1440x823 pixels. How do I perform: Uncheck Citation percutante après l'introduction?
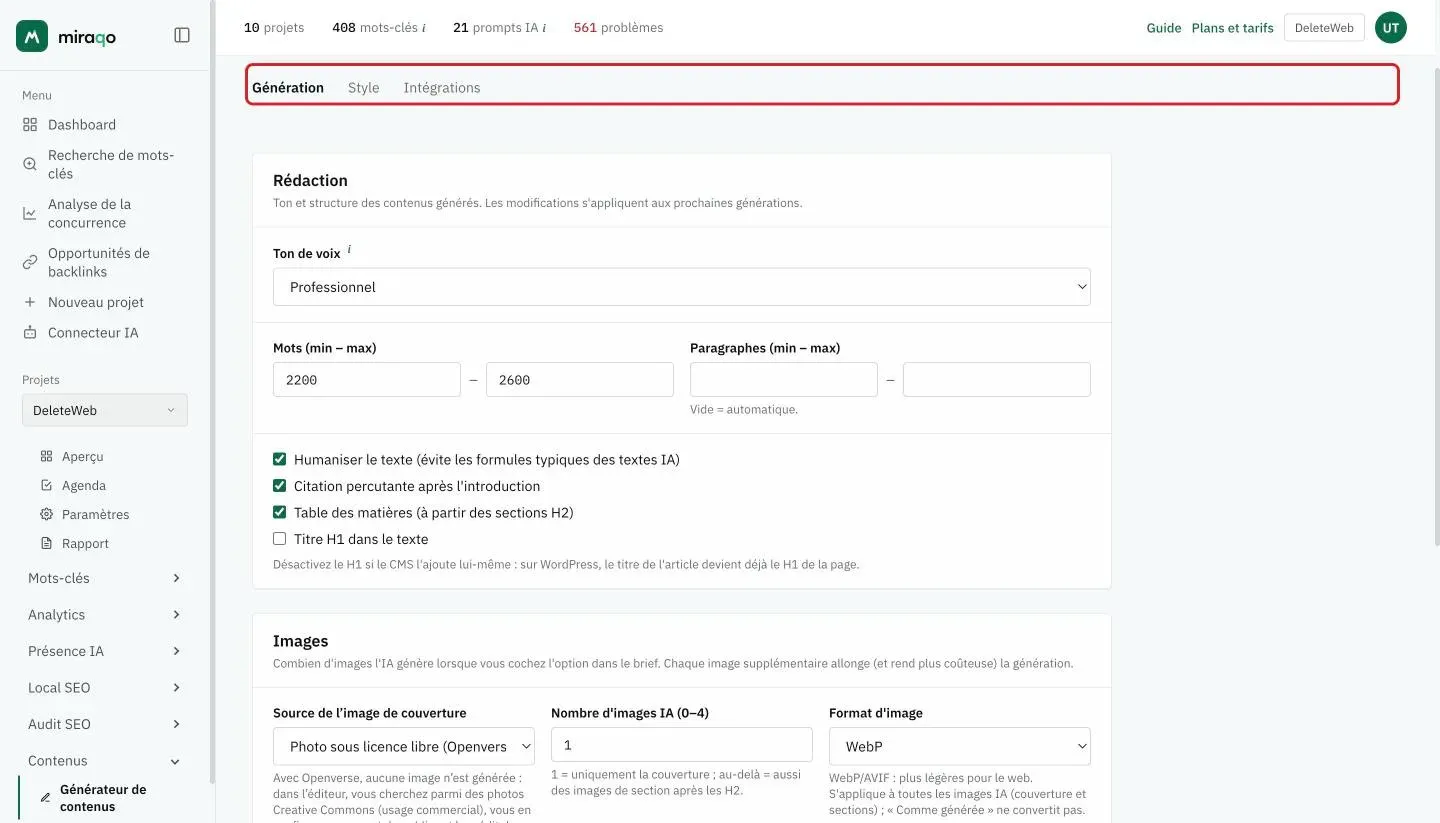point(280,486)
